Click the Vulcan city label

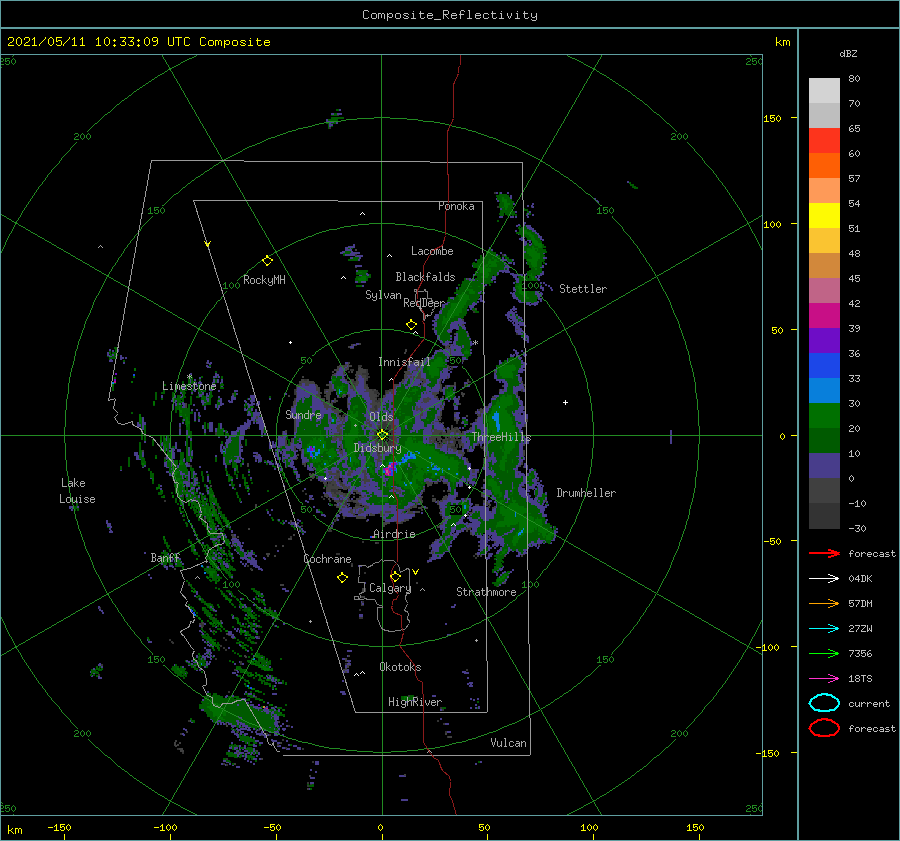pos(508,743)
